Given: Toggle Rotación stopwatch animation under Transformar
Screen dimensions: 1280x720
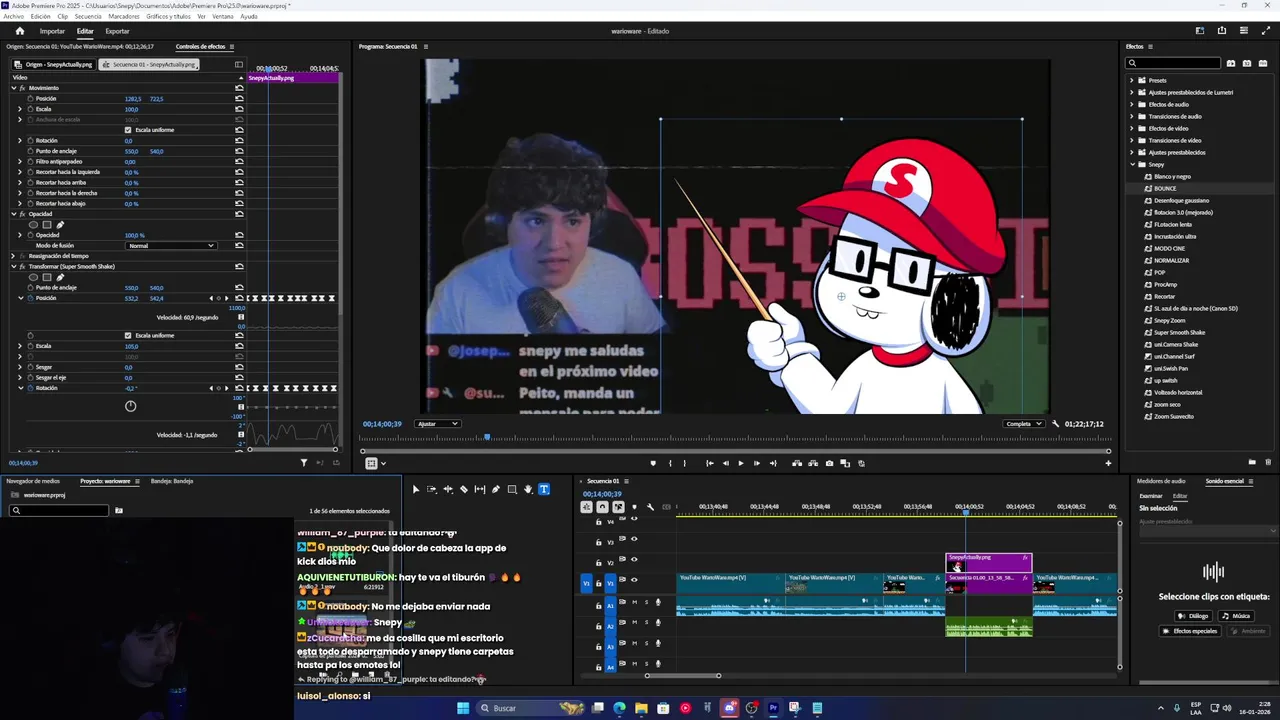Looking at the screenshot, I should tap(30, 388).
